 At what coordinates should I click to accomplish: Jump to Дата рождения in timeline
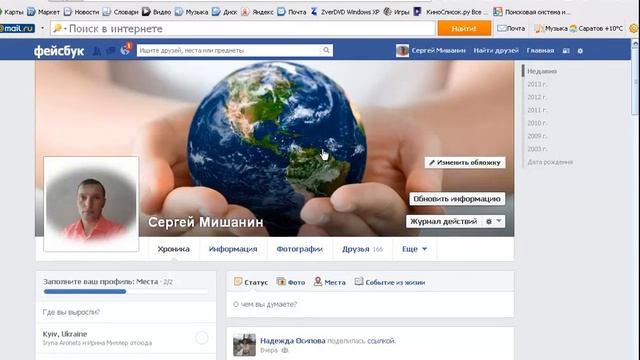coord(550,162)
